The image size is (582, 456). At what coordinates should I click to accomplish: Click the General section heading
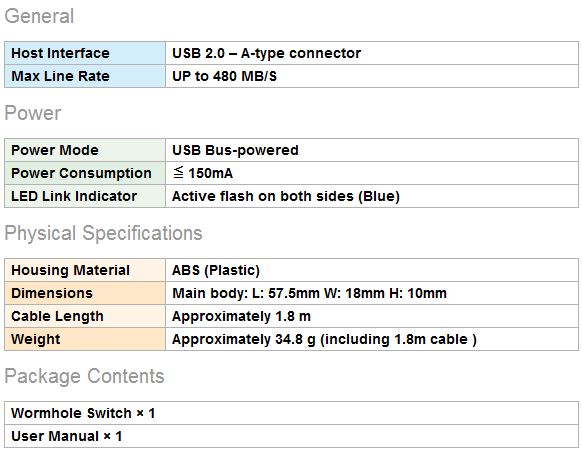tap(39, 16)
